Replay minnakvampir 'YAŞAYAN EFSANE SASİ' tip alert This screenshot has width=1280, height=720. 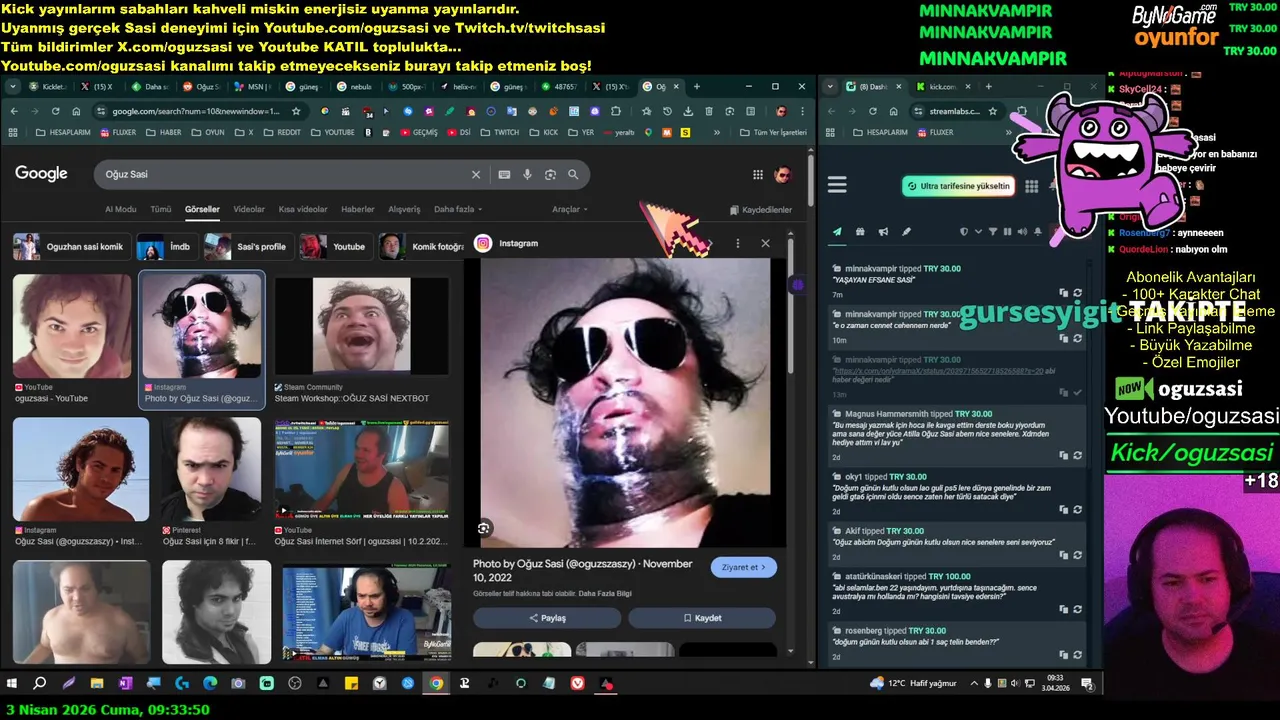click(x=1077, y=293)
